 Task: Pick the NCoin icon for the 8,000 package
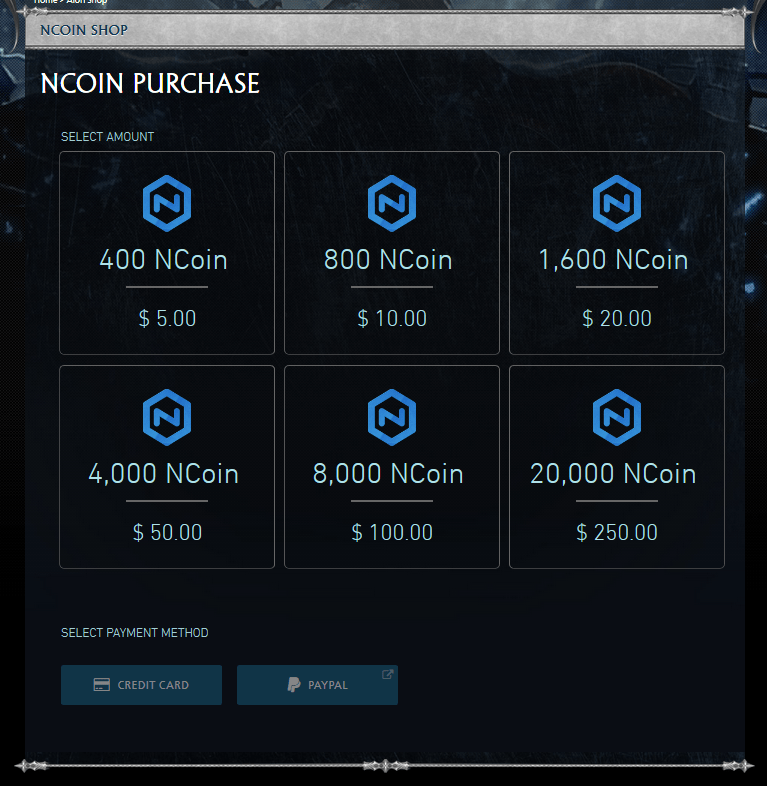coord(392,418)
